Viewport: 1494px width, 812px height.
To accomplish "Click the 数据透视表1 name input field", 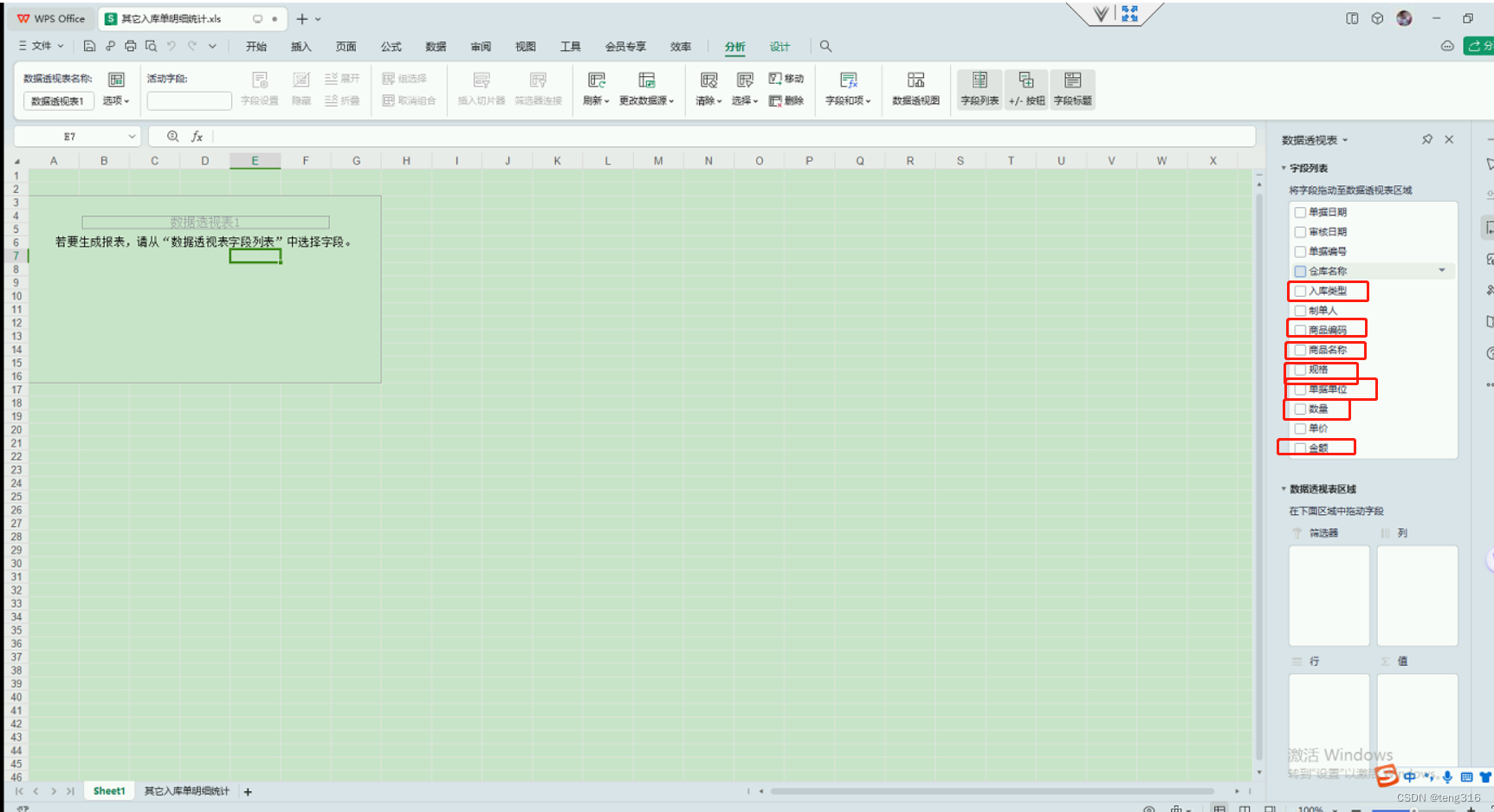I will 58,101.
